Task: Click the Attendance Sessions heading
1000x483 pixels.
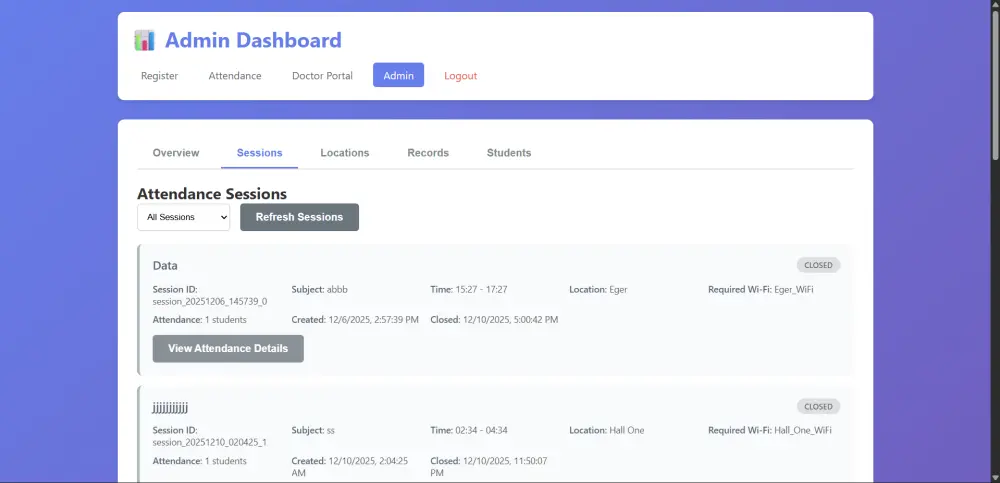Action: coord(212,194)
